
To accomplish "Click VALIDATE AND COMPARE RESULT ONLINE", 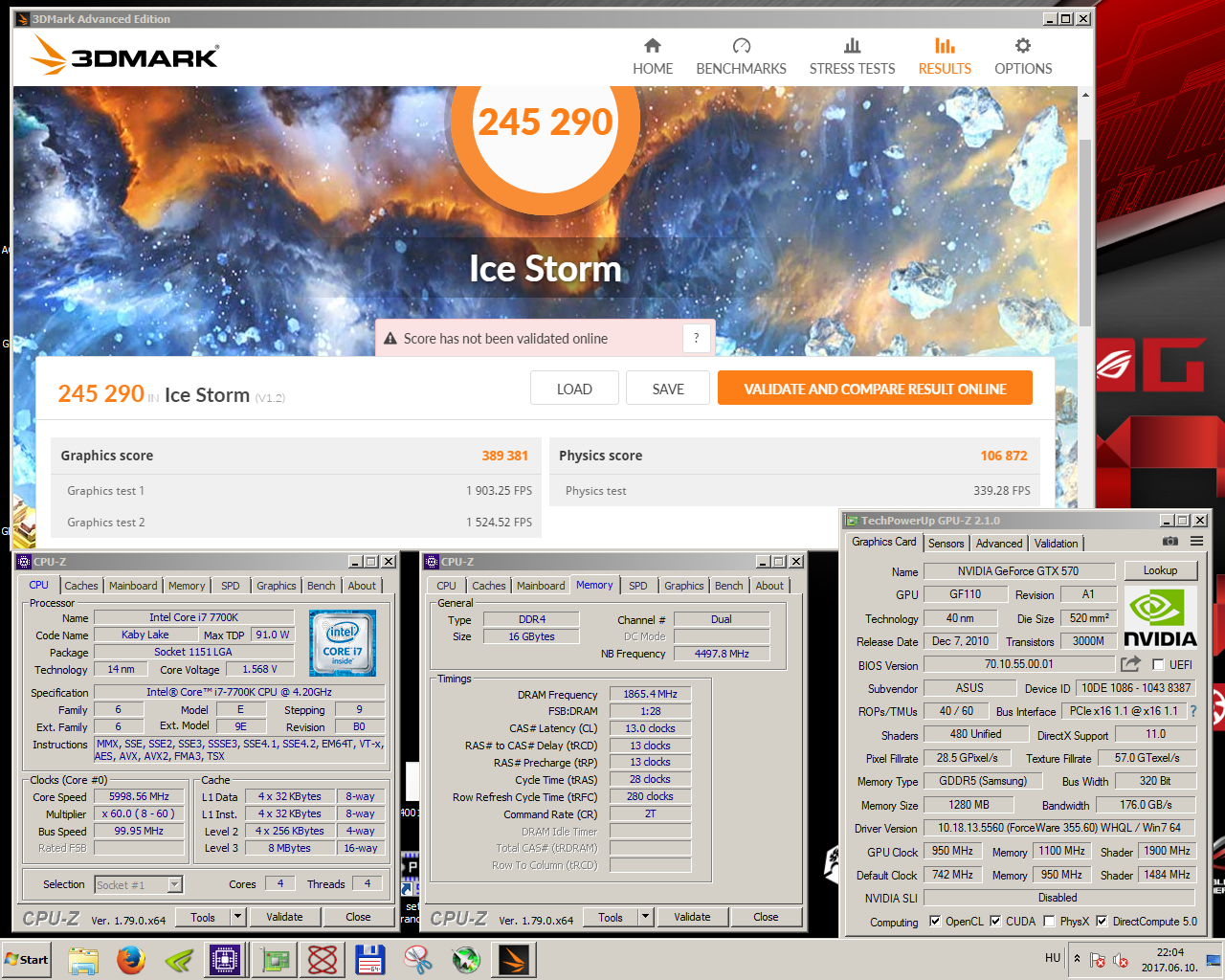I will point(875,389).
